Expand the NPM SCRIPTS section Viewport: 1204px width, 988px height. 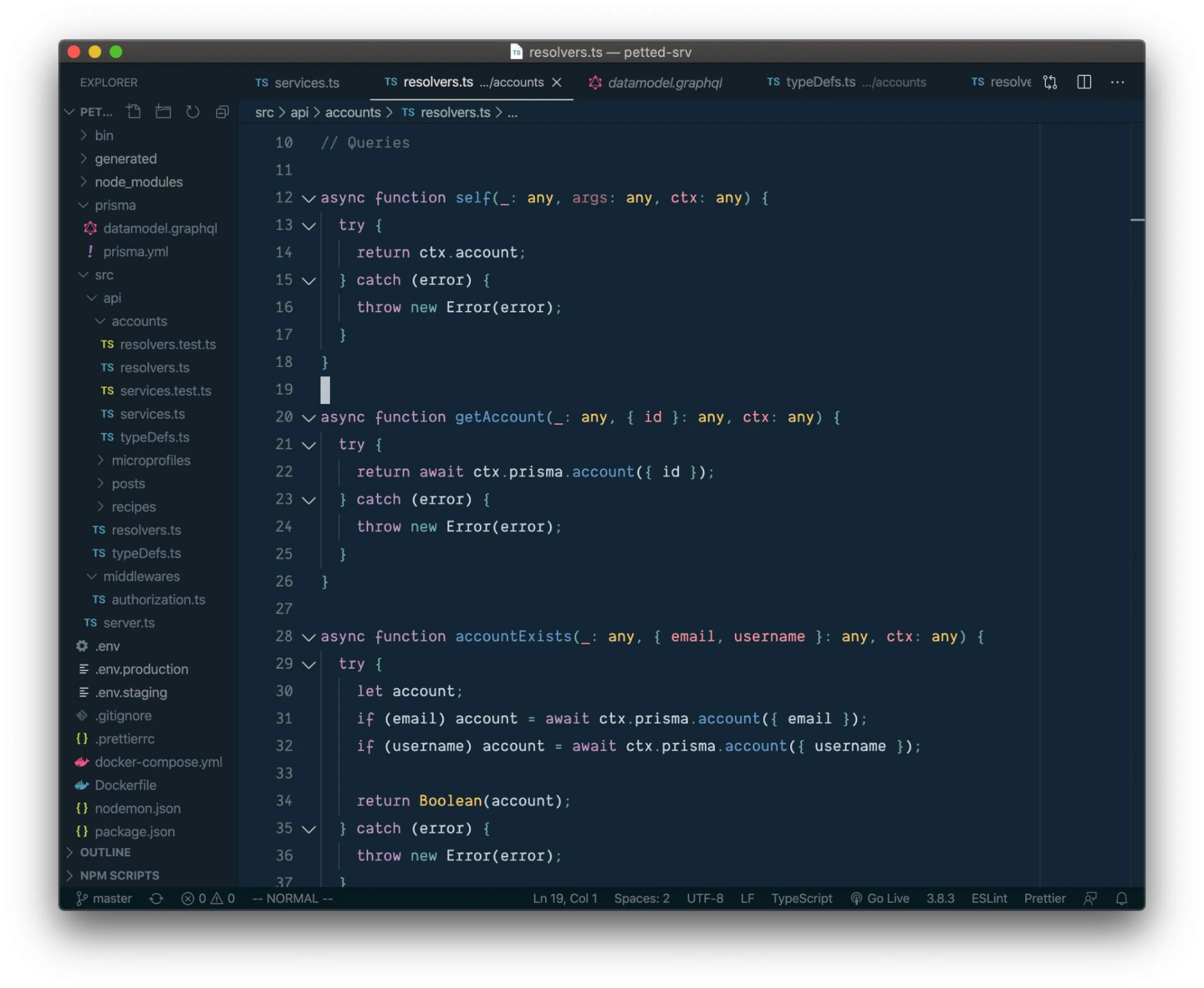click(150, 875)
